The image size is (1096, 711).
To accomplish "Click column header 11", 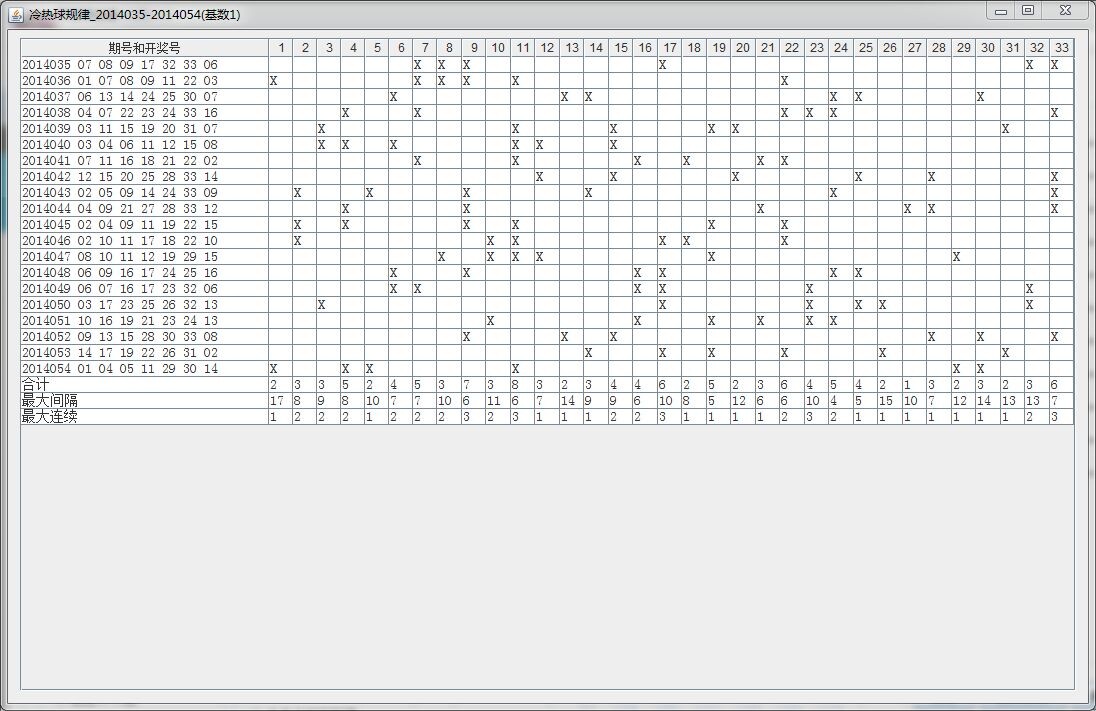I will click(523, 48).
